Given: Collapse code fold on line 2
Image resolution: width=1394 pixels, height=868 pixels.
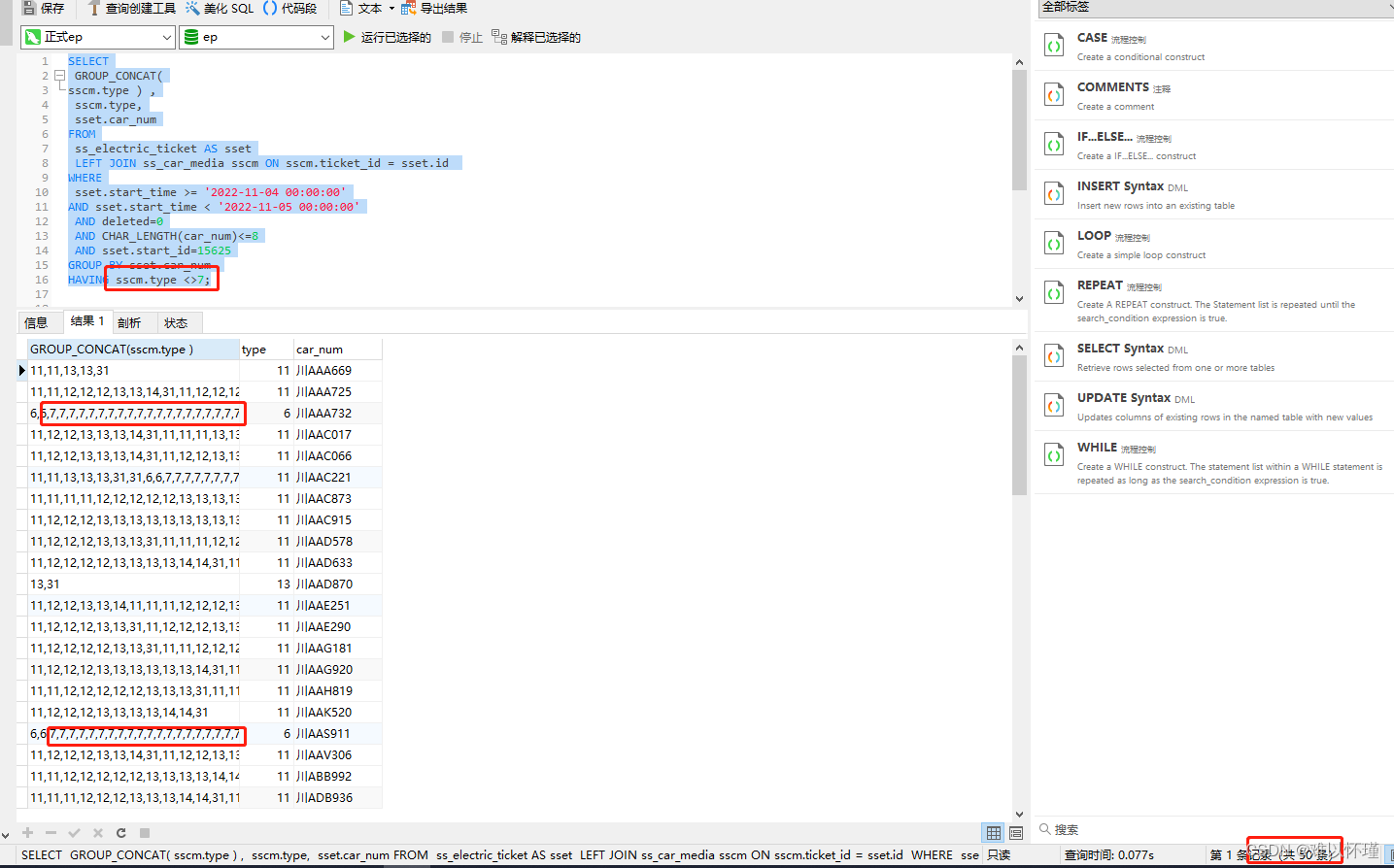Looking at the screenshot, I should point(59,75).
